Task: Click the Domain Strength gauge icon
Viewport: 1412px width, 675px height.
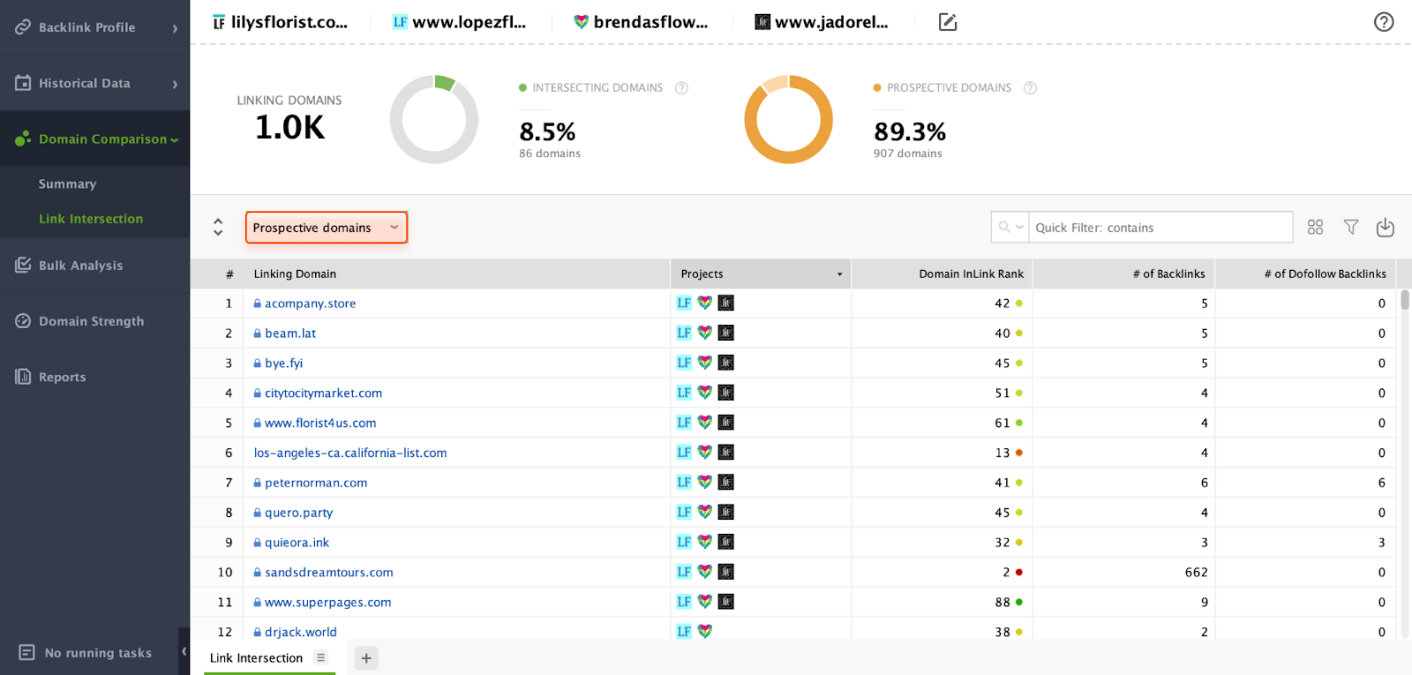Action: click(22, 321)
